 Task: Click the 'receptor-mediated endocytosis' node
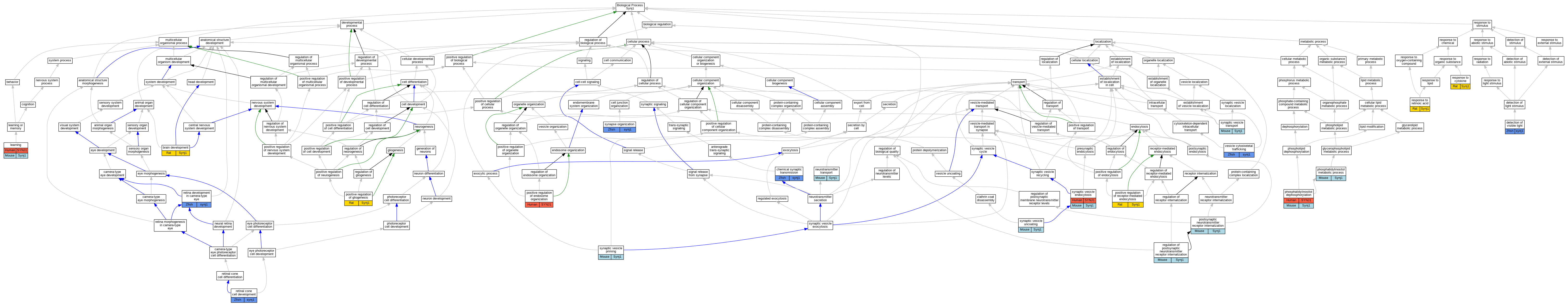[1162, 150]
